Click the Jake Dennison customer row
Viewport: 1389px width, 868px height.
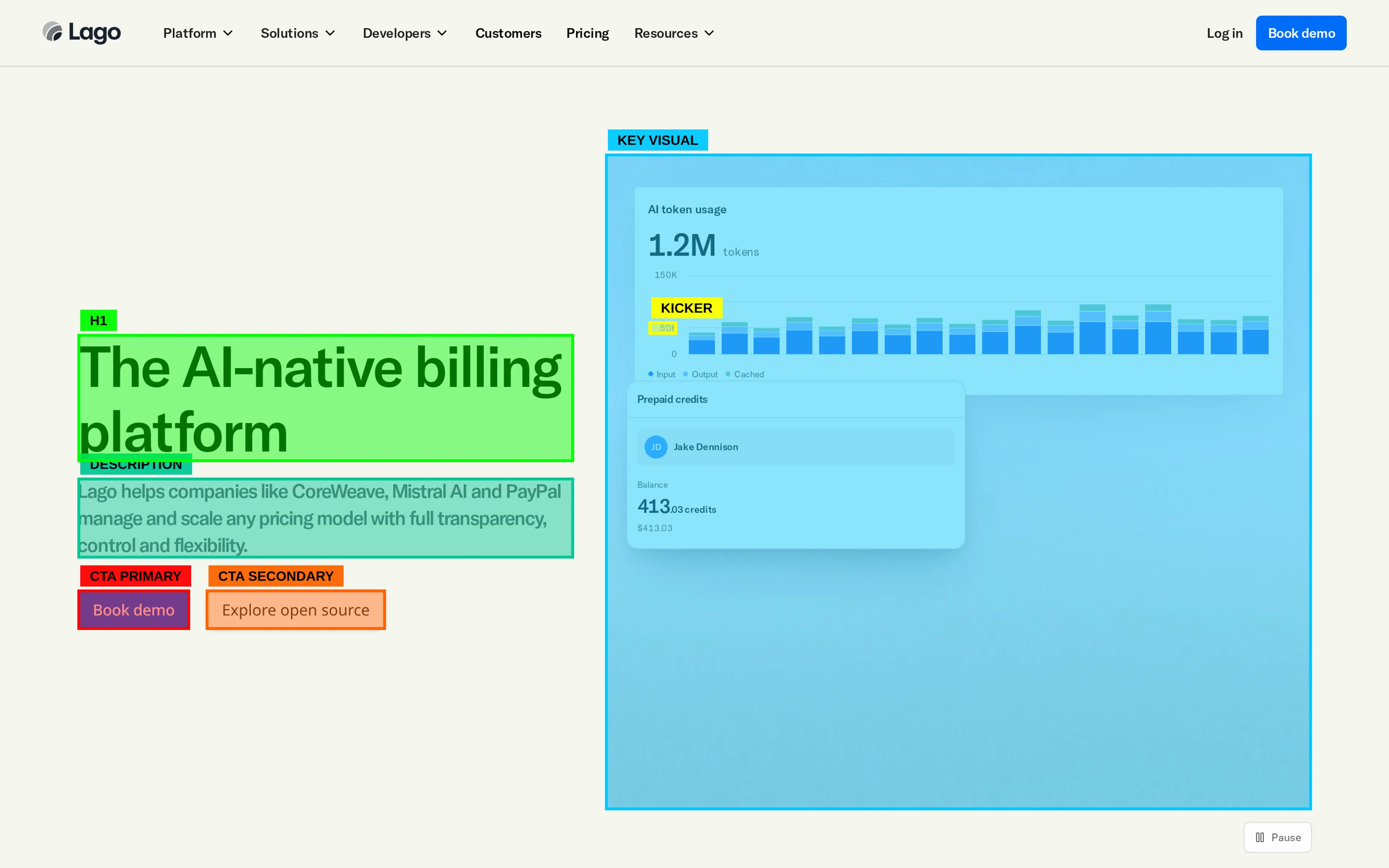(x=795, y=447)
